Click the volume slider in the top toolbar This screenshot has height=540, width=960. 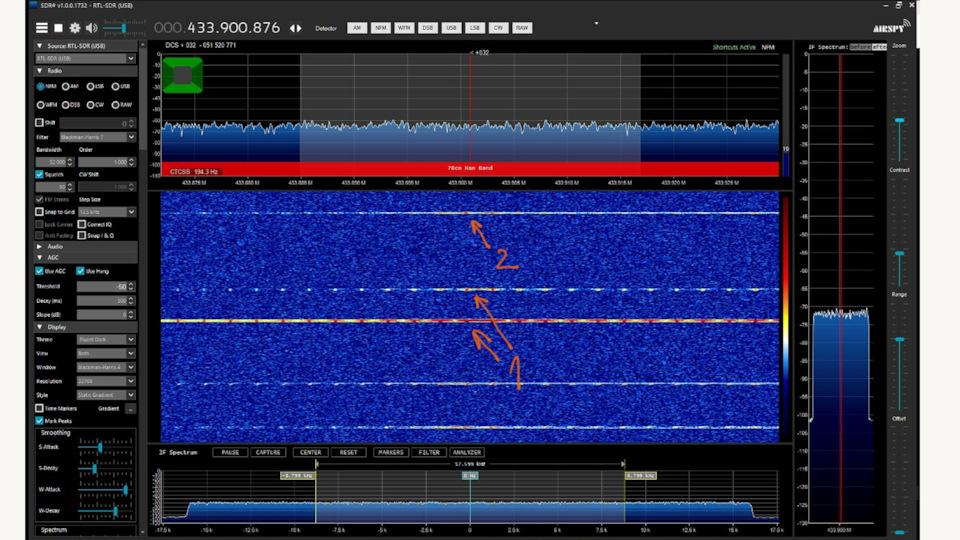click(124, 28)
